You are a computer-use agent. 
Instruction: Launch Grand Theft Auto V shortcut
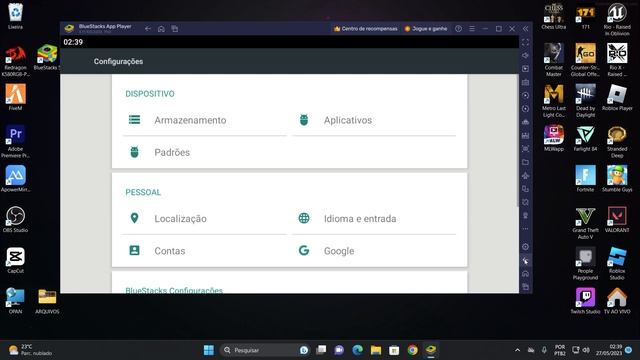(585, 222)
